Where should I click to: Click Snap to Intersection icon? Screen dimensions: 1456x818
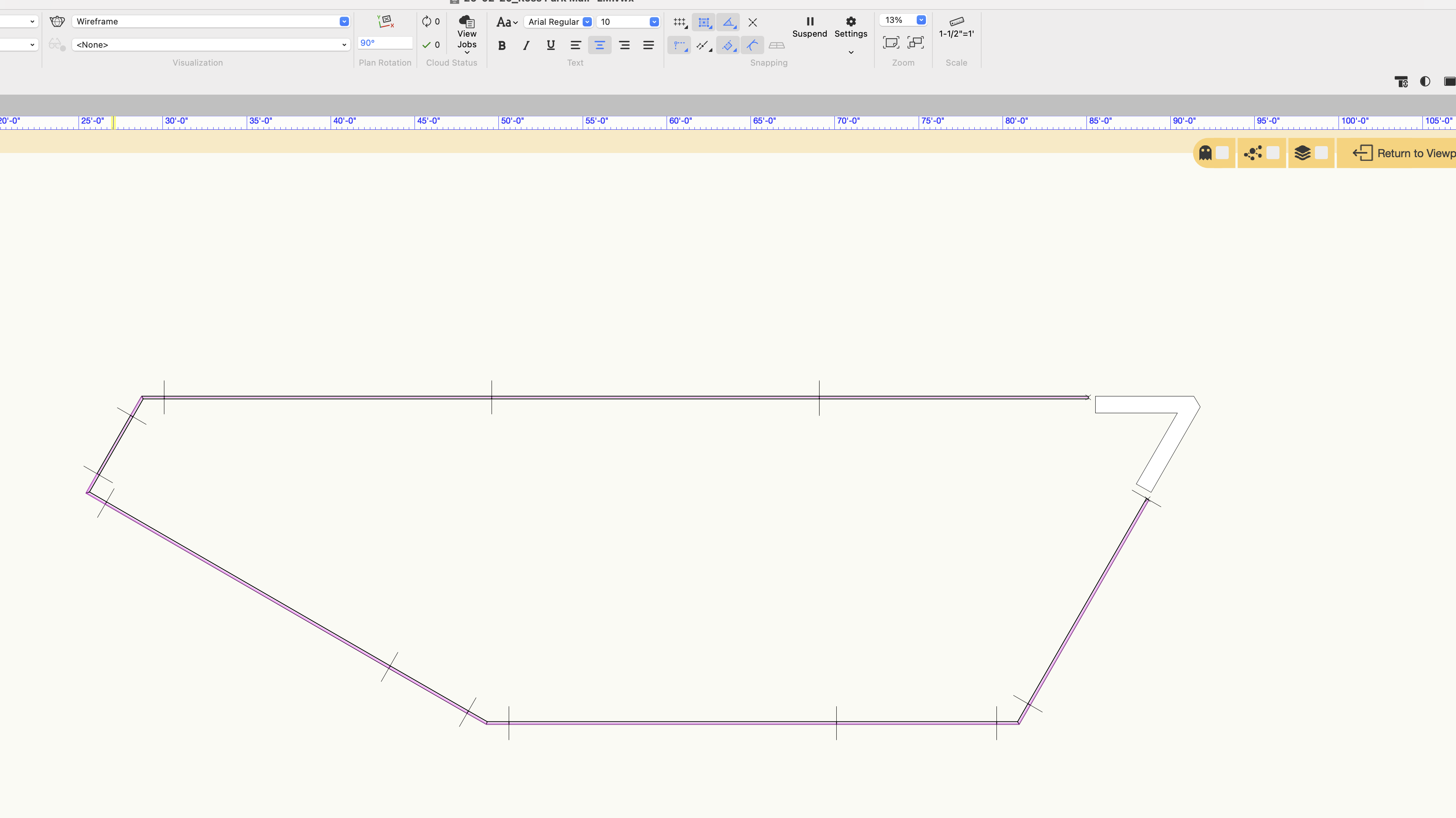pyautogui.click(x=752, y=22)
